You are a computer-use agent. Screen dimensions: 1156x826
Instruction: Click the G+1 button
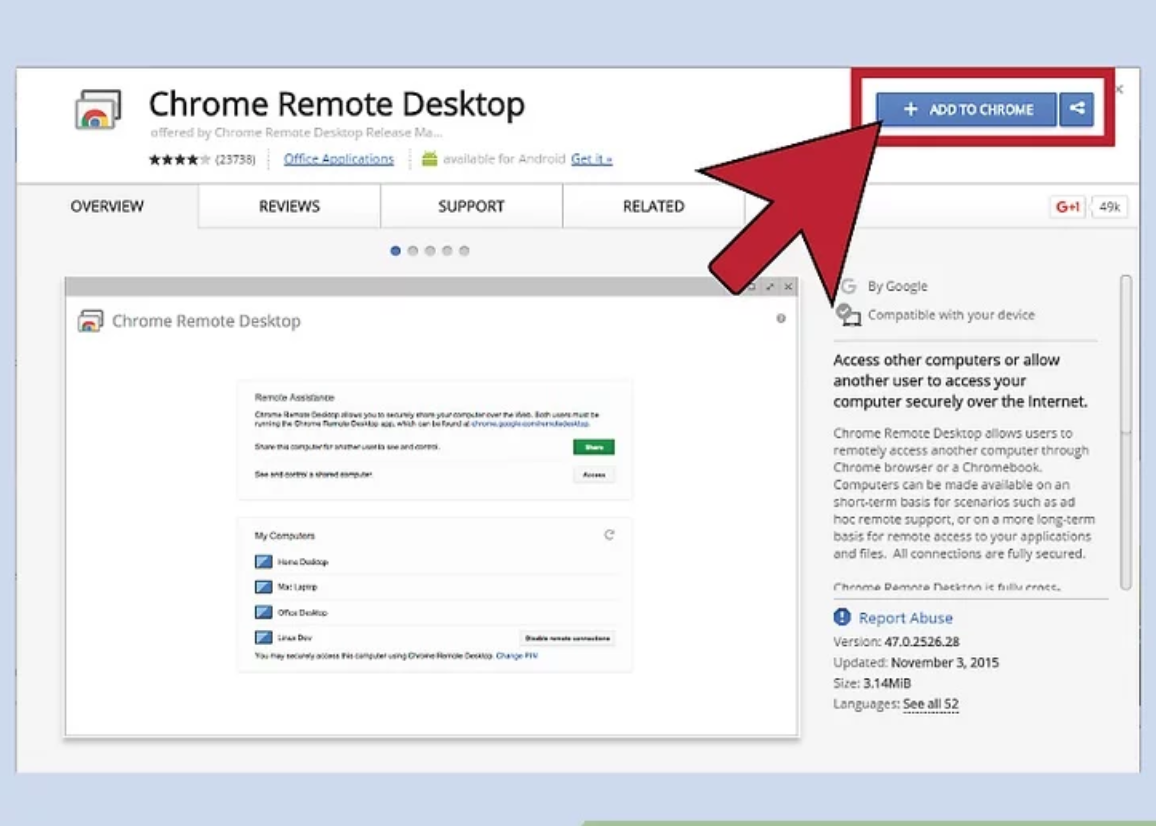coord(1068,206)
